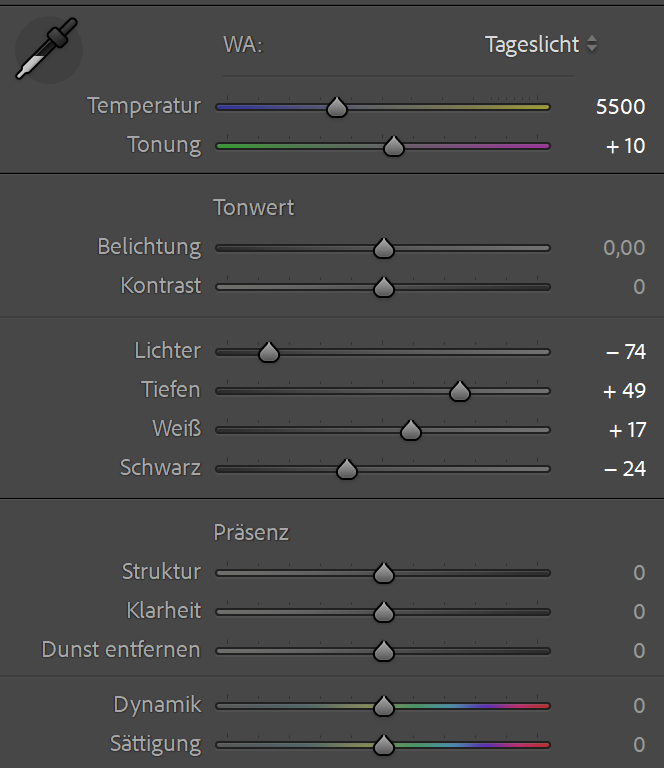664x768 pixels.
Task: Click the Struktur slider handle
Action: [x=383, y=573]
